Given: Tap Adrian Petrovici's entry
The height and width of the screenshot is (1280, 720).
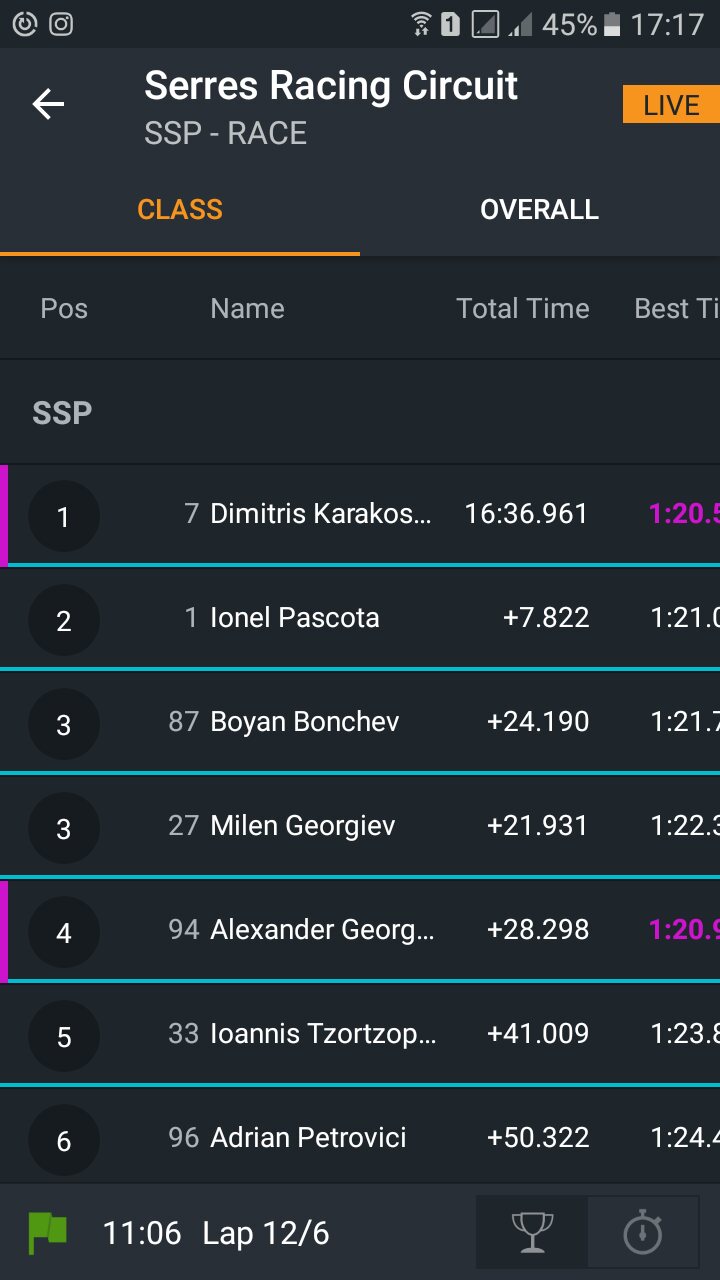Looking at the screenshot, I should 308,1138.
